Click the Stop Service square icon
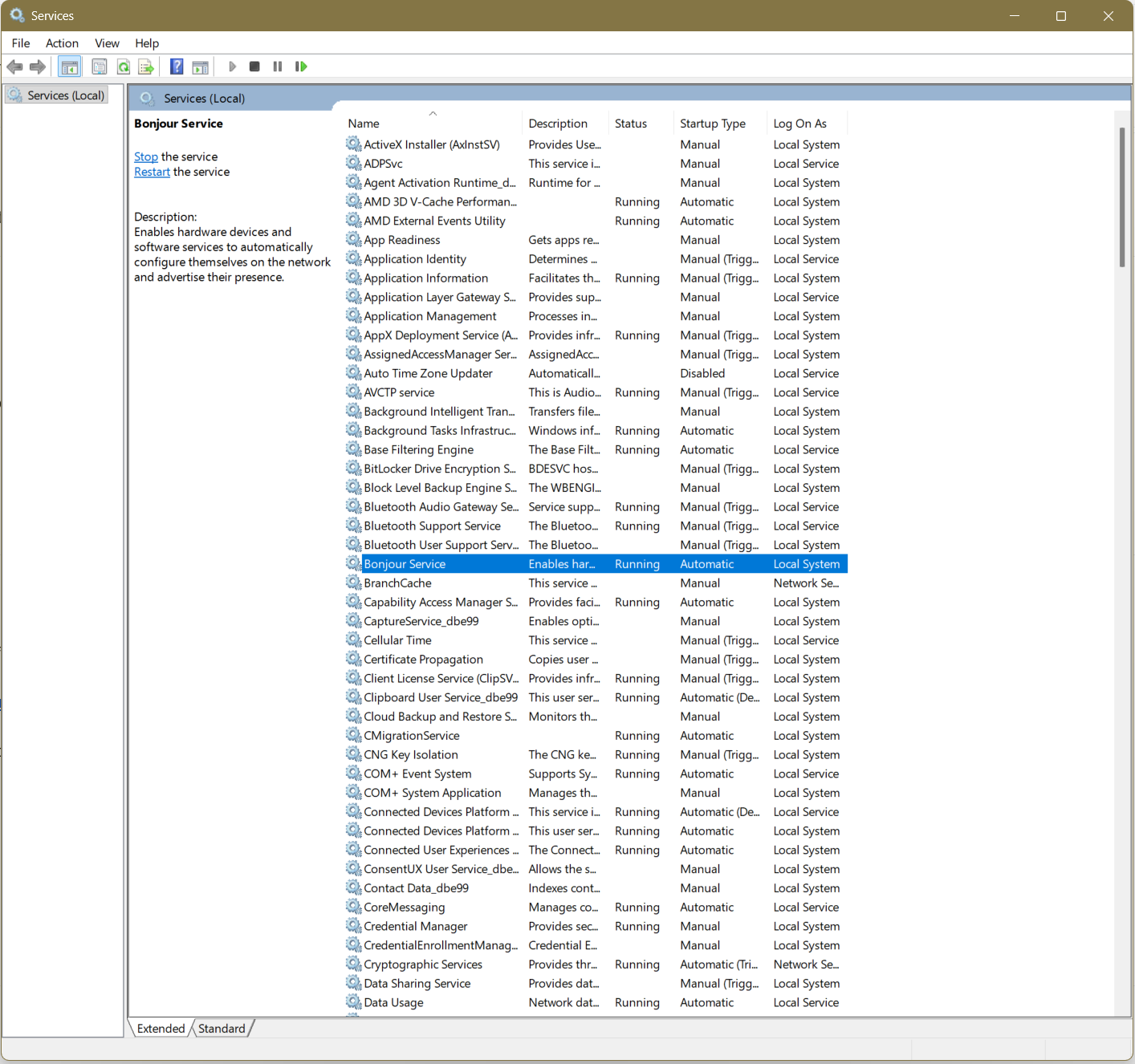 (254, 67)
